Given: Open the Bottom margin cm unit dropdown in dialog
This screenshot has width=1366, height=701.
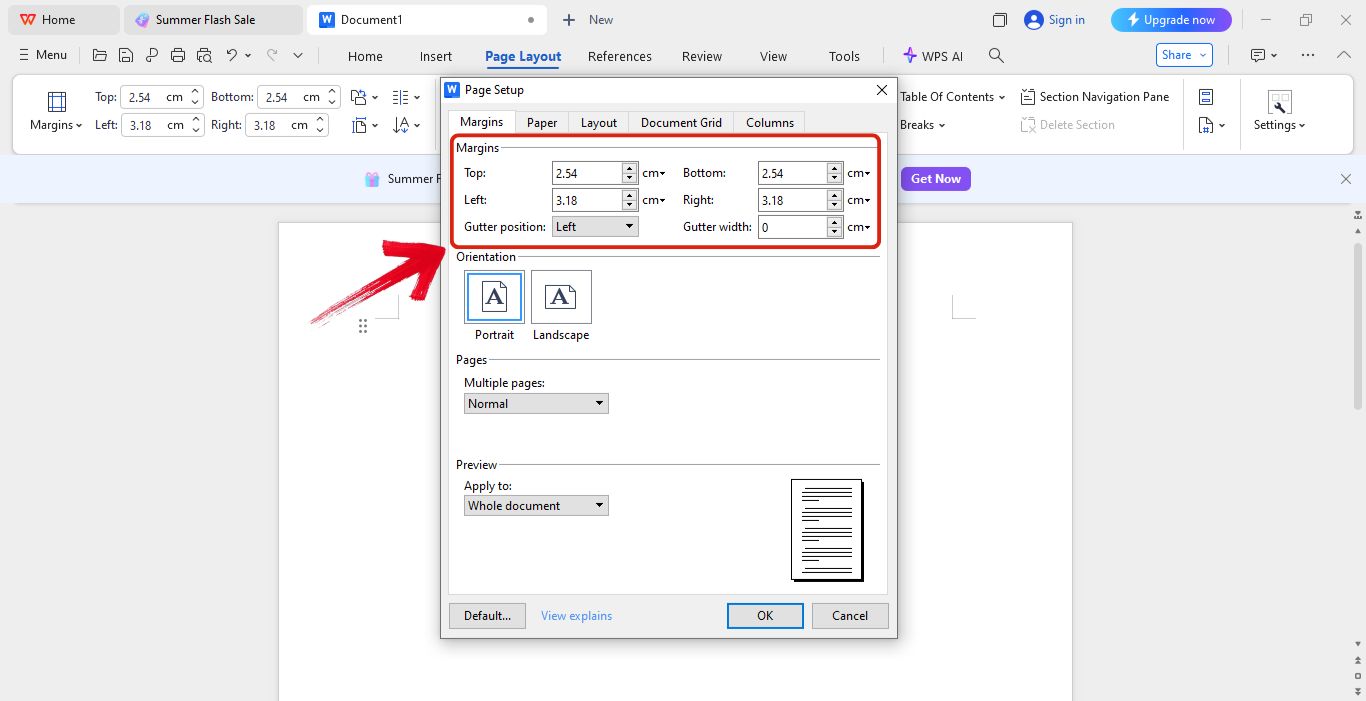Looking at the screenshot, I should [859, 173].
